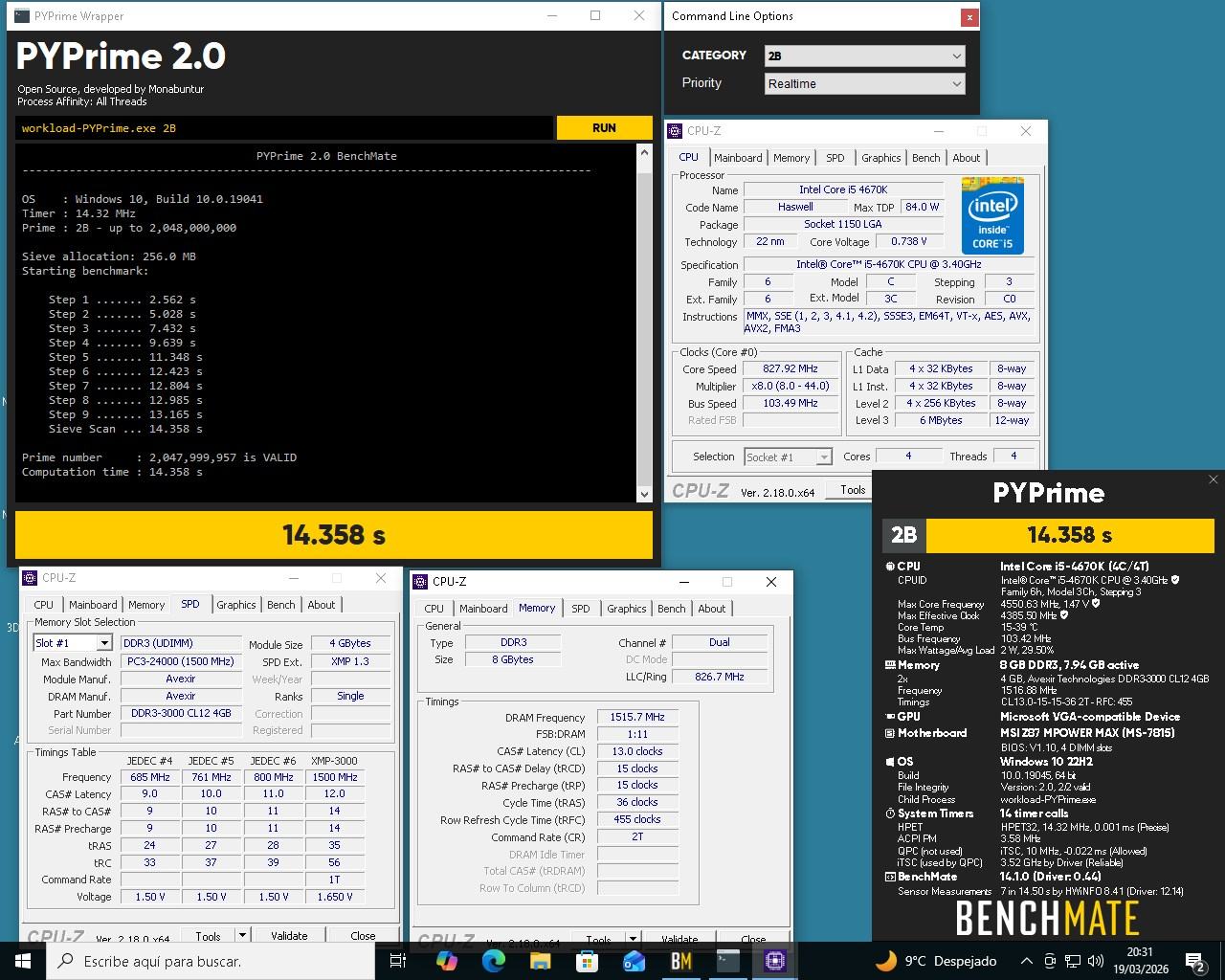Open the Priority dropdown showing Realtime

click(x=865, y=83)
